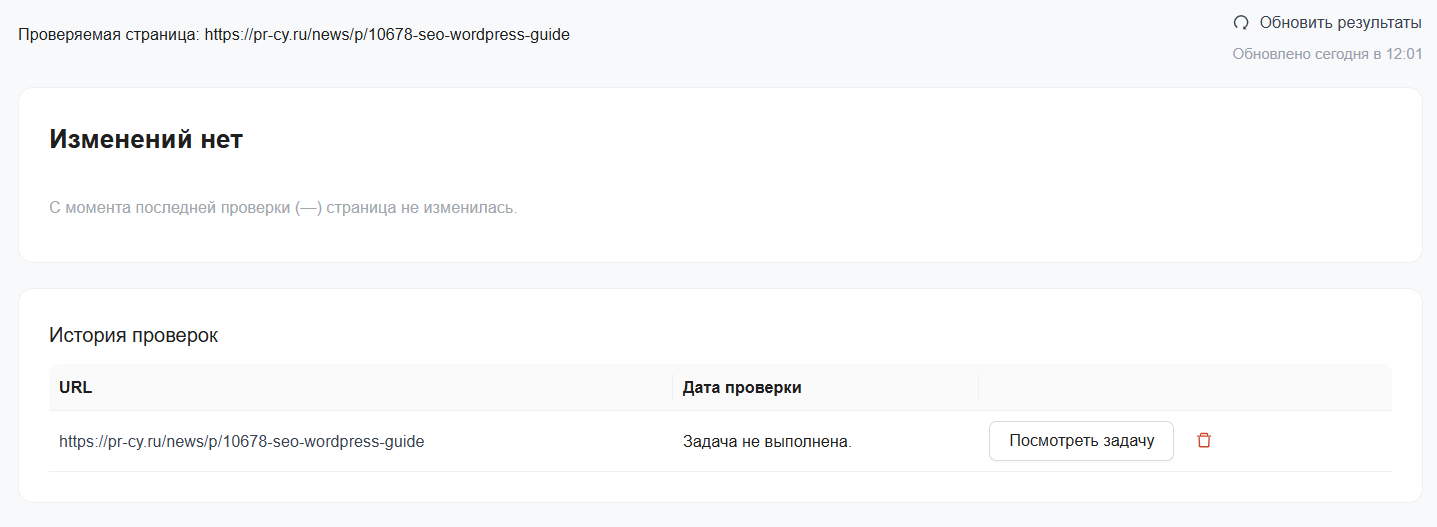Sort by the "URL" column header
The width and height of the screenshot is (1437, 527).
click(76, 387)
